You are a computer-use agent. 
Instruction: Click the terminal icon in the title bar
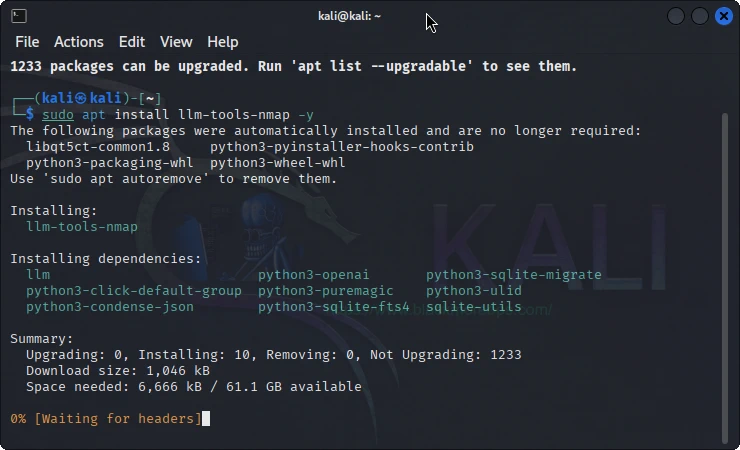click(x=19, y=16)
